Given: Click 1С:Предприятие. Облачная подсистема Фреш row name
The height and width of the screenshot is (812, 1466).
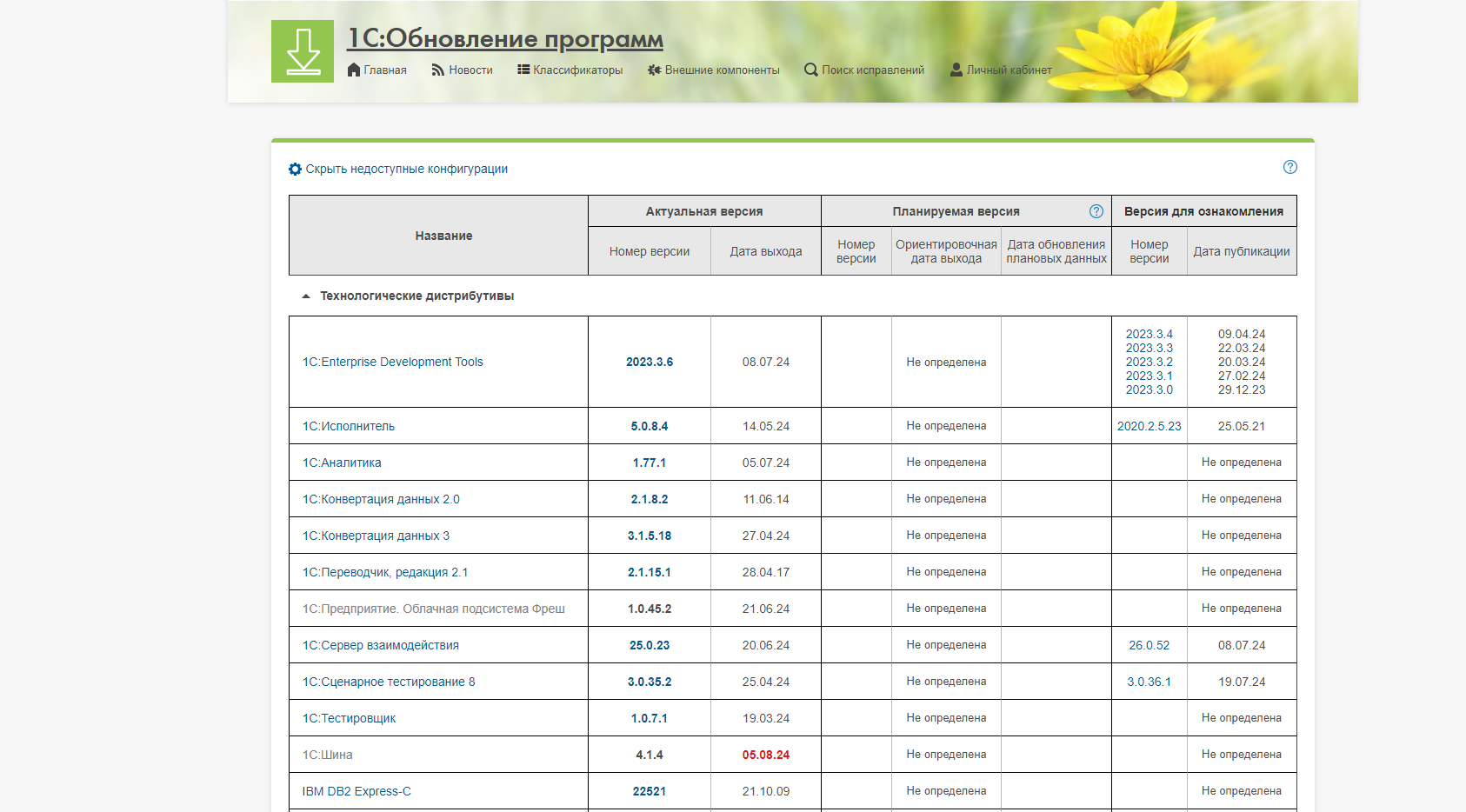Looking at the screenshot, I should tap(434, 609).
